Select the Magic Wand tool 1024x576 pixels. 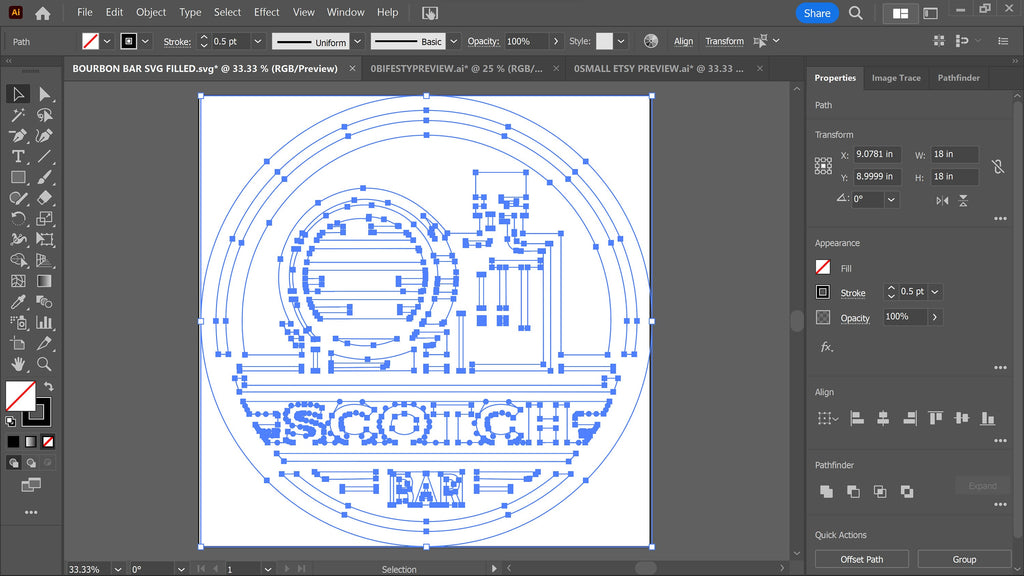[x=18, y=115]
